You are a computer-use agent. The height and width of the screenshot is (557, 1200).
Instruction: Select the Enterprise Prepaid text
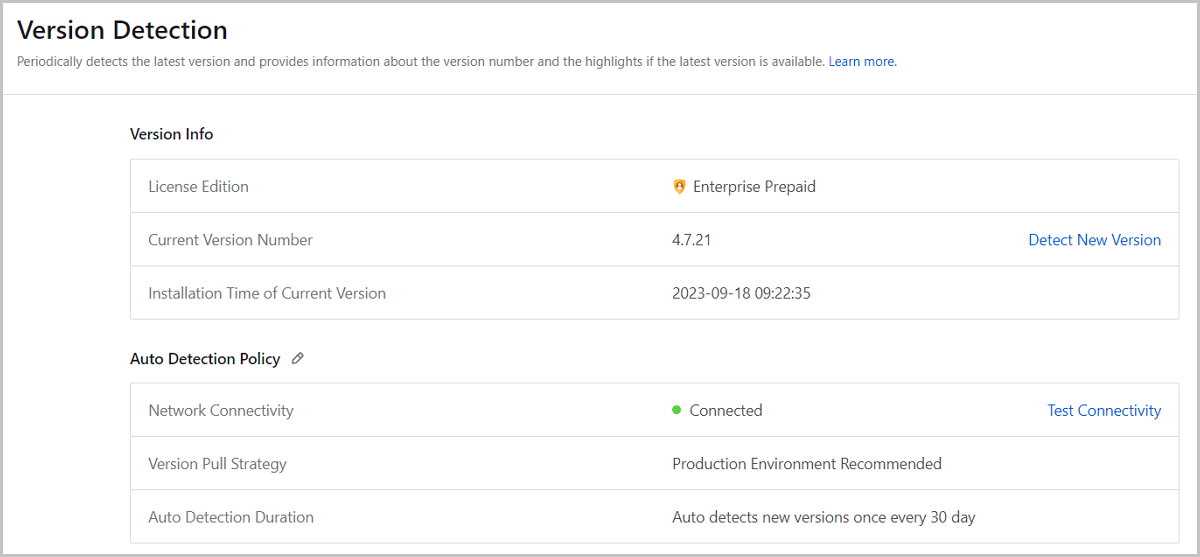coord(754,187)
